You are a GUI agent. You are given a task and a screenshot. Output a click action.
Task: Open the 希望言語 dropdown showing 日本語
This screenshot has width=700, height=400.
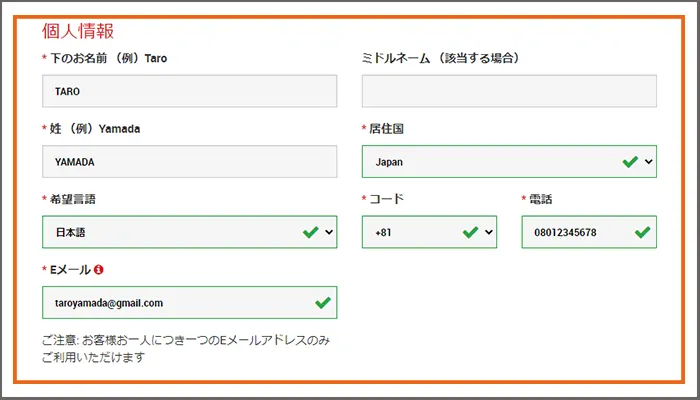[x=189, y=232]
